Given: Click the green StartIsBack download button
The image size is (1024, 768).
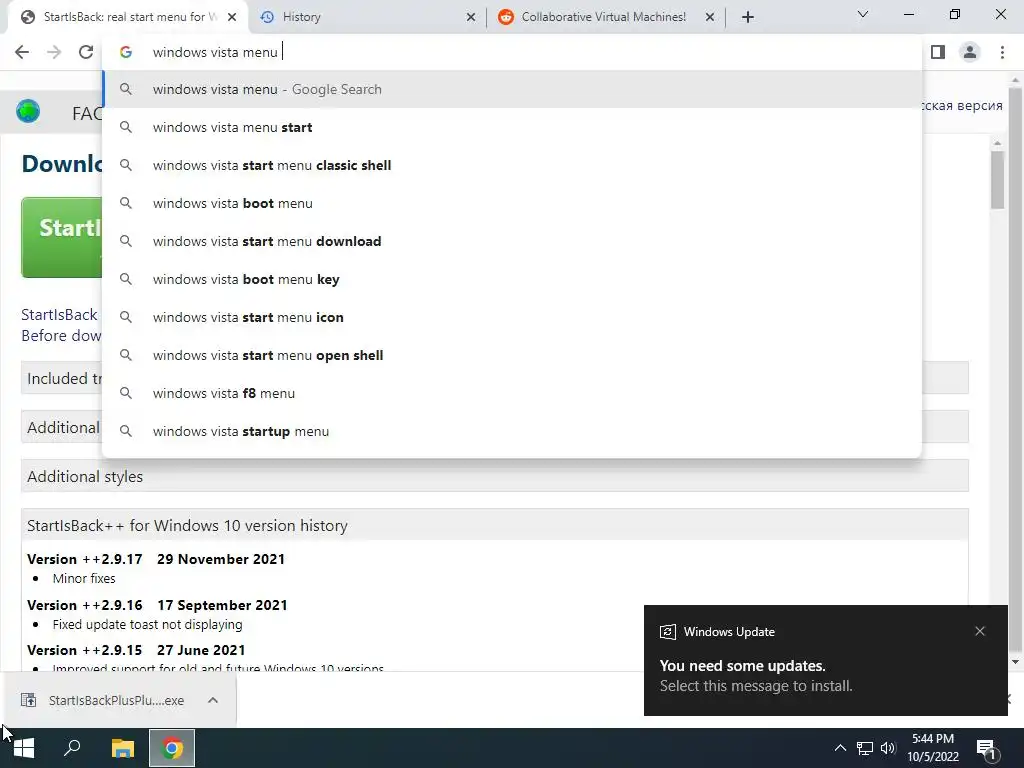Looking at the screenshot, I should coord(61,238).
